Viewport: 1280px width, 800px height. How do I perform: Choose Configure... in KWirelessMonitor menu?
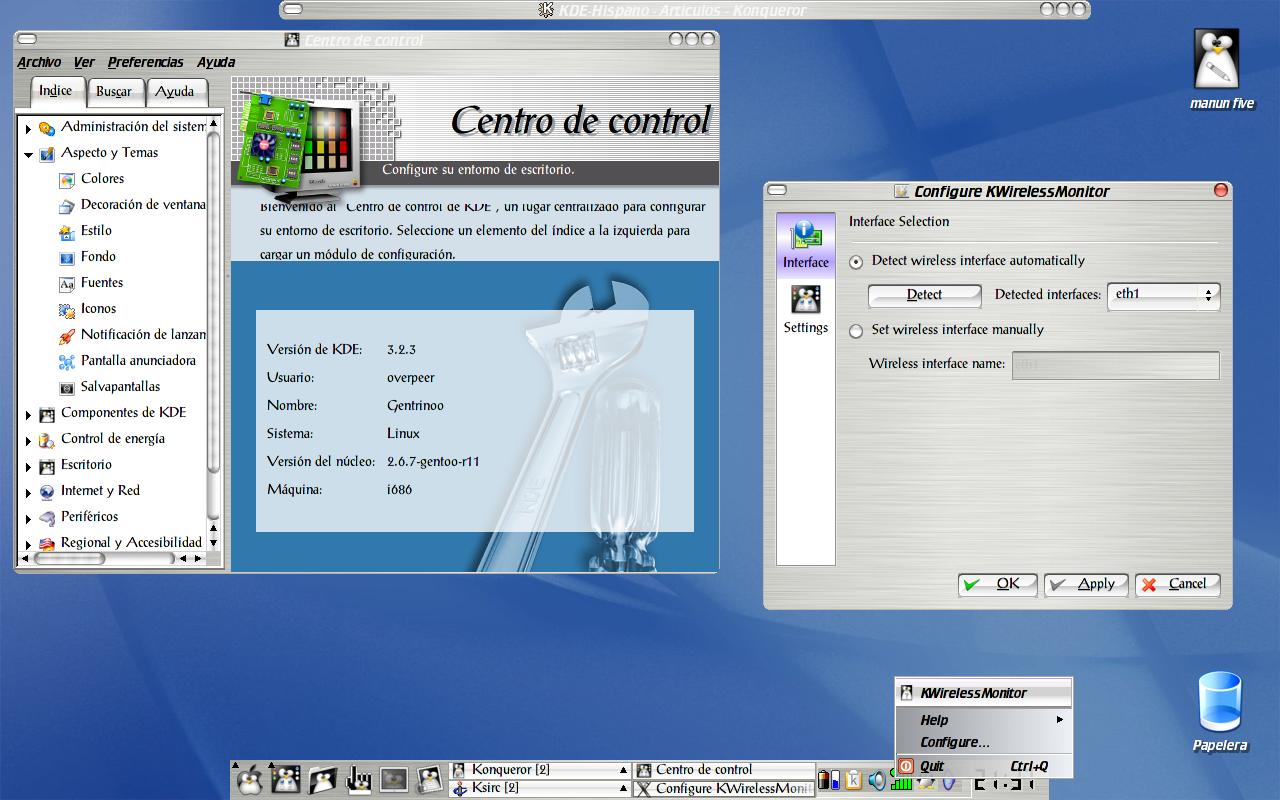coord(984,742)
